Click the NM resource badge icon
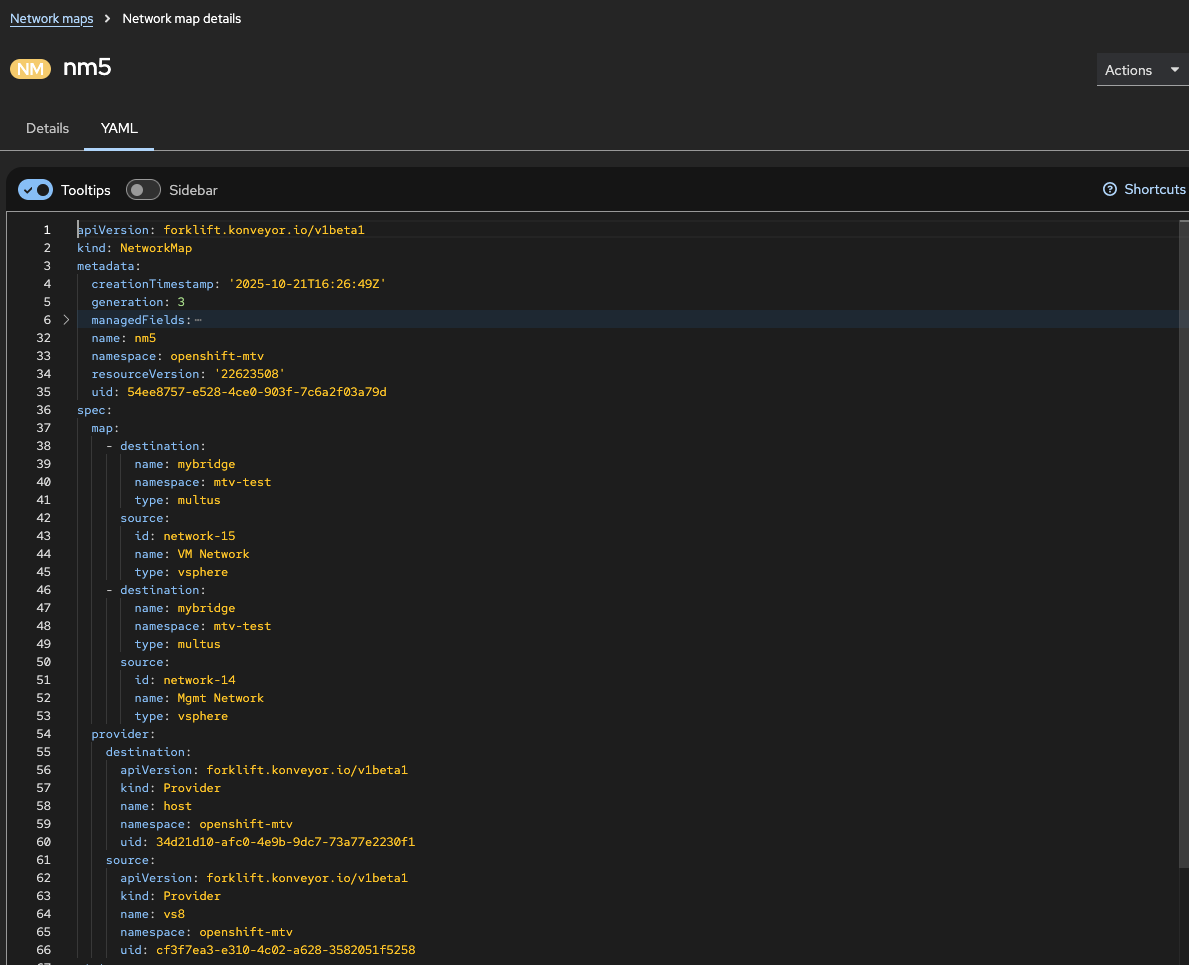This screenshot has height=965, width=1189. click(31, 69)
